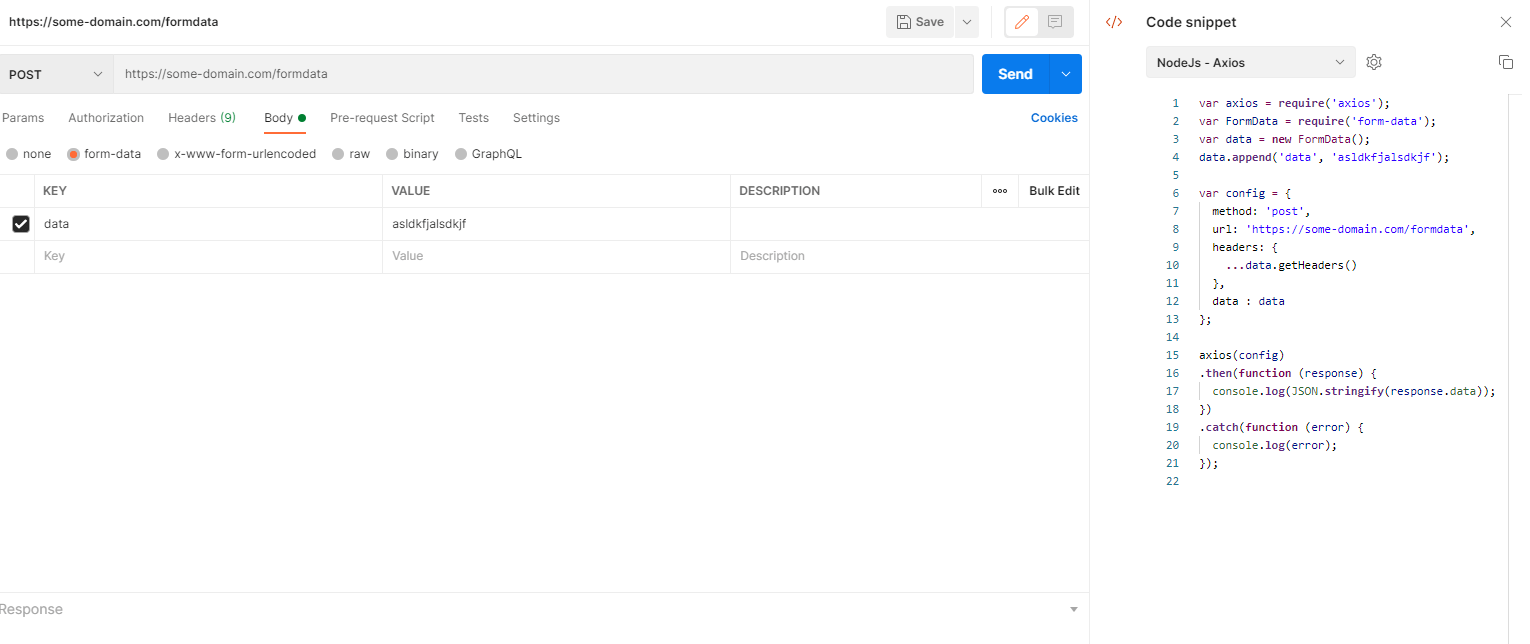Open the NodeJs - Axios language dropdown
1530x644 pixels.
1250,62
